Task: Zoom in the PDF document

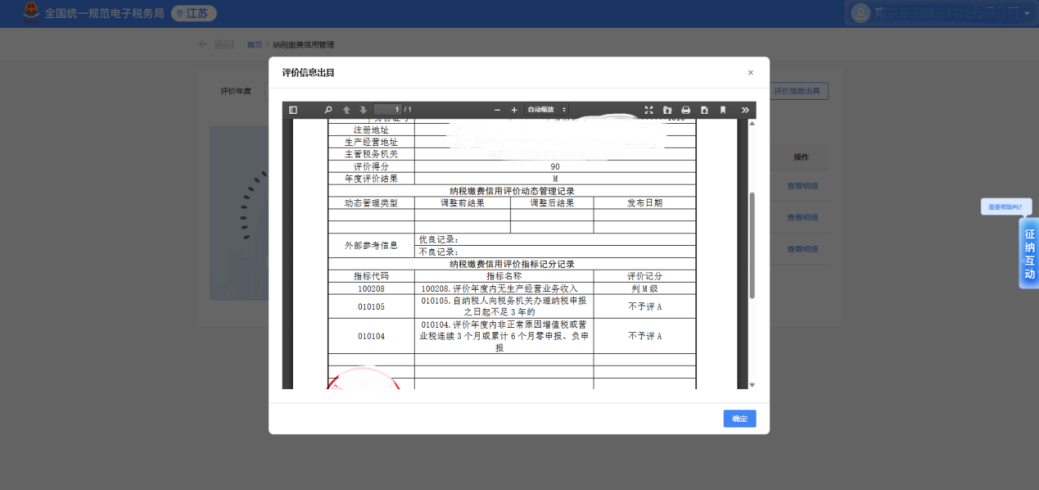Action: pyautogui.click(x=514, y=110)
